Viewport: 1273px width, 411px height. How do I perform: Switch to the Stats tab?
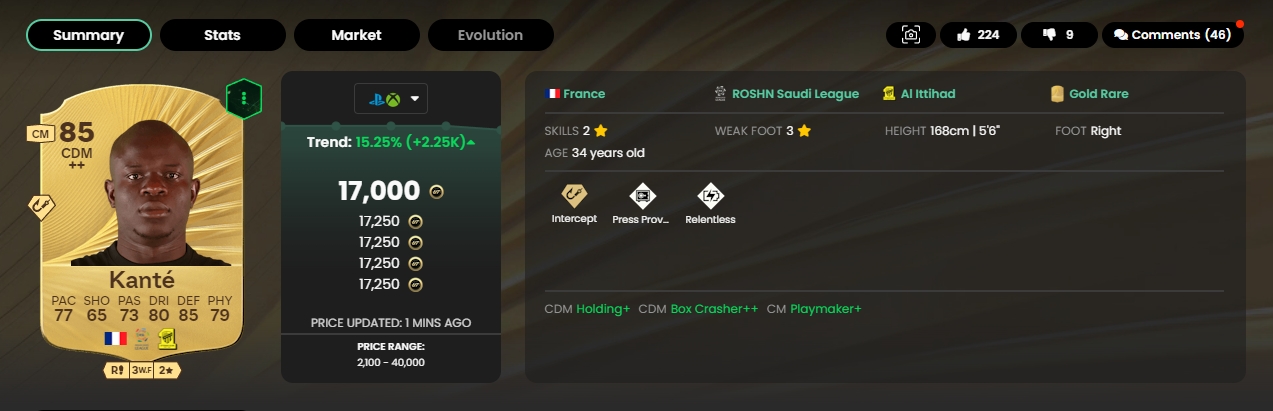coord(222,35)
